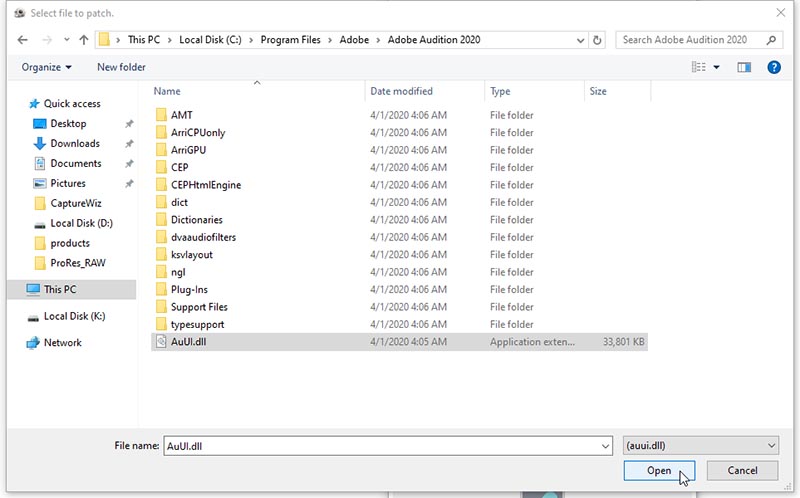Screen dimensions: 800x498
Task: Select the Dictionaries folder icon
Action: tap(161, 219)
